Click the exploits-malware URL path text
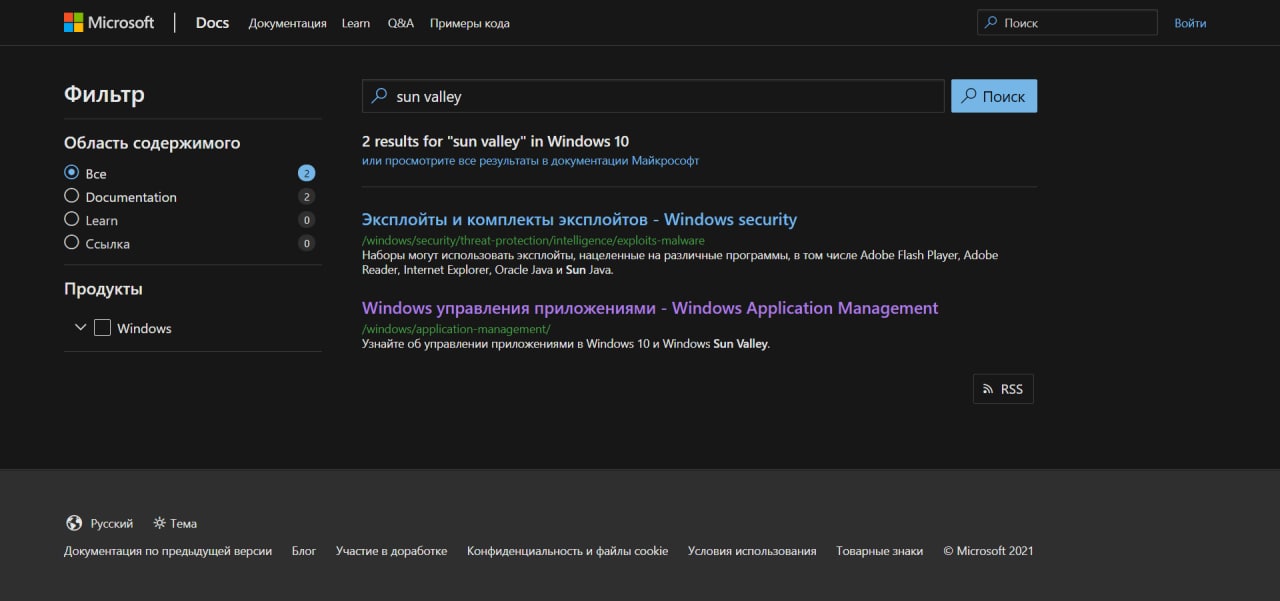1280x601 pixels. (x=533, y=240)
